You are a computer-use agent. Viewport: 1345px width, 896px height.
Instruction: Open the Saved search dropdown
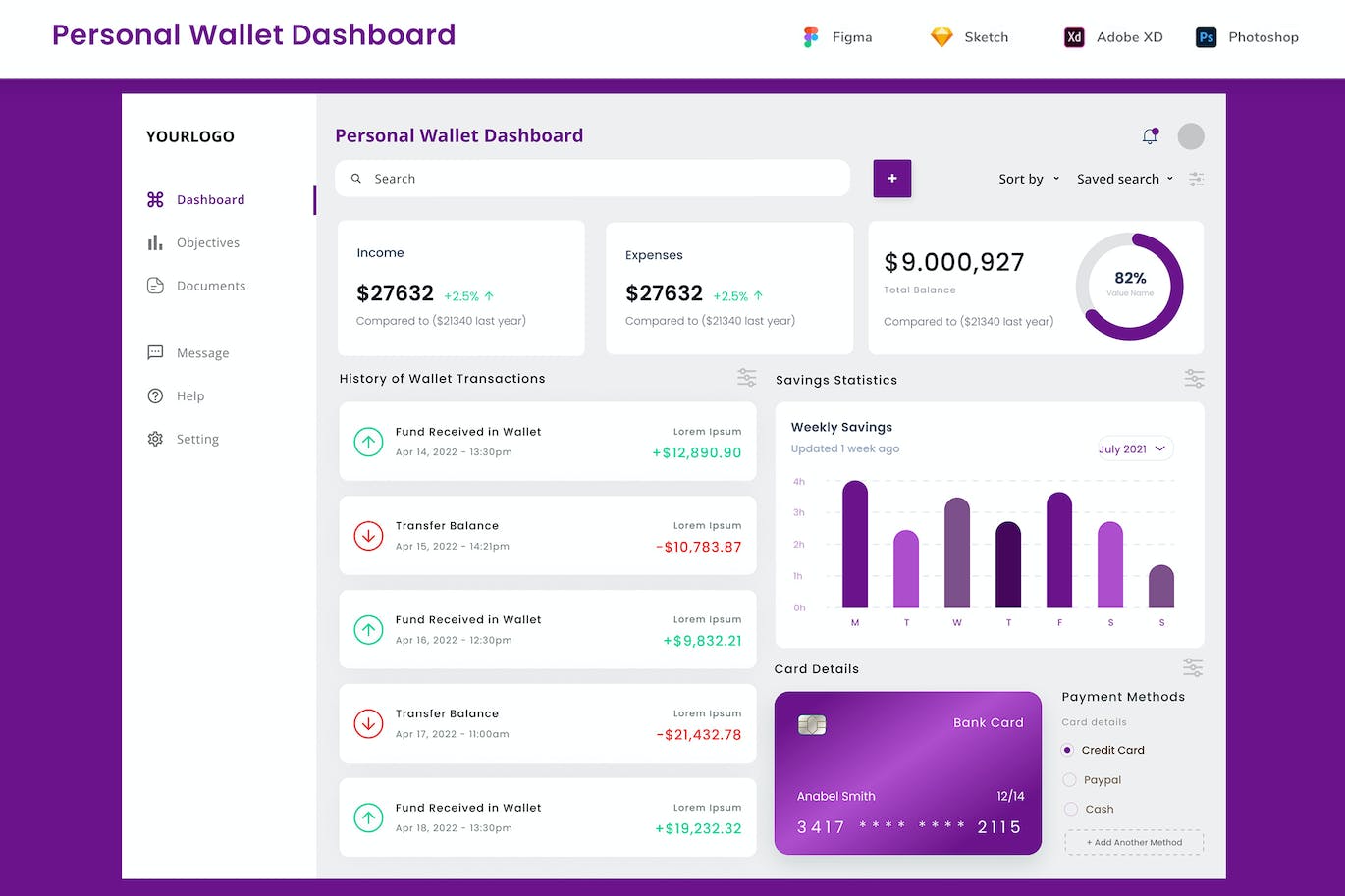[x=1125, y=179]
